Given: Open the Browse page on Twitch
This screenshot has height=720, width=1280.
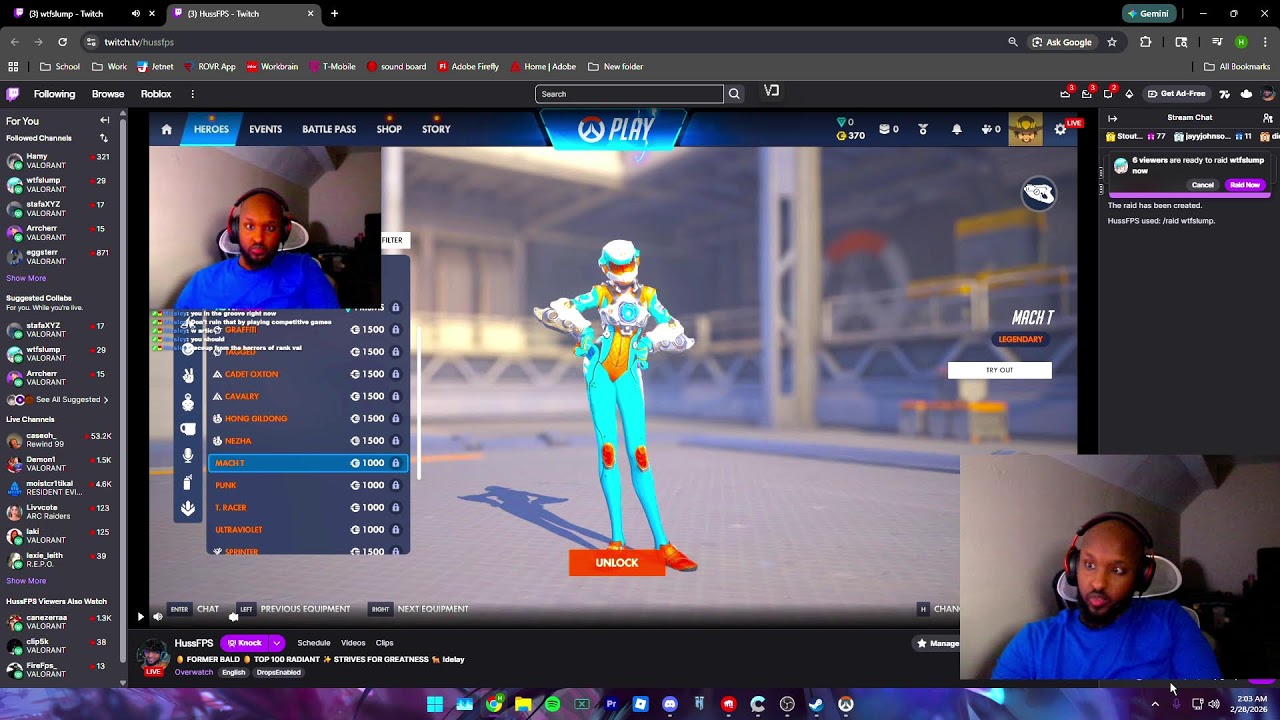Looking at the screenshot, I should (108, 94).
